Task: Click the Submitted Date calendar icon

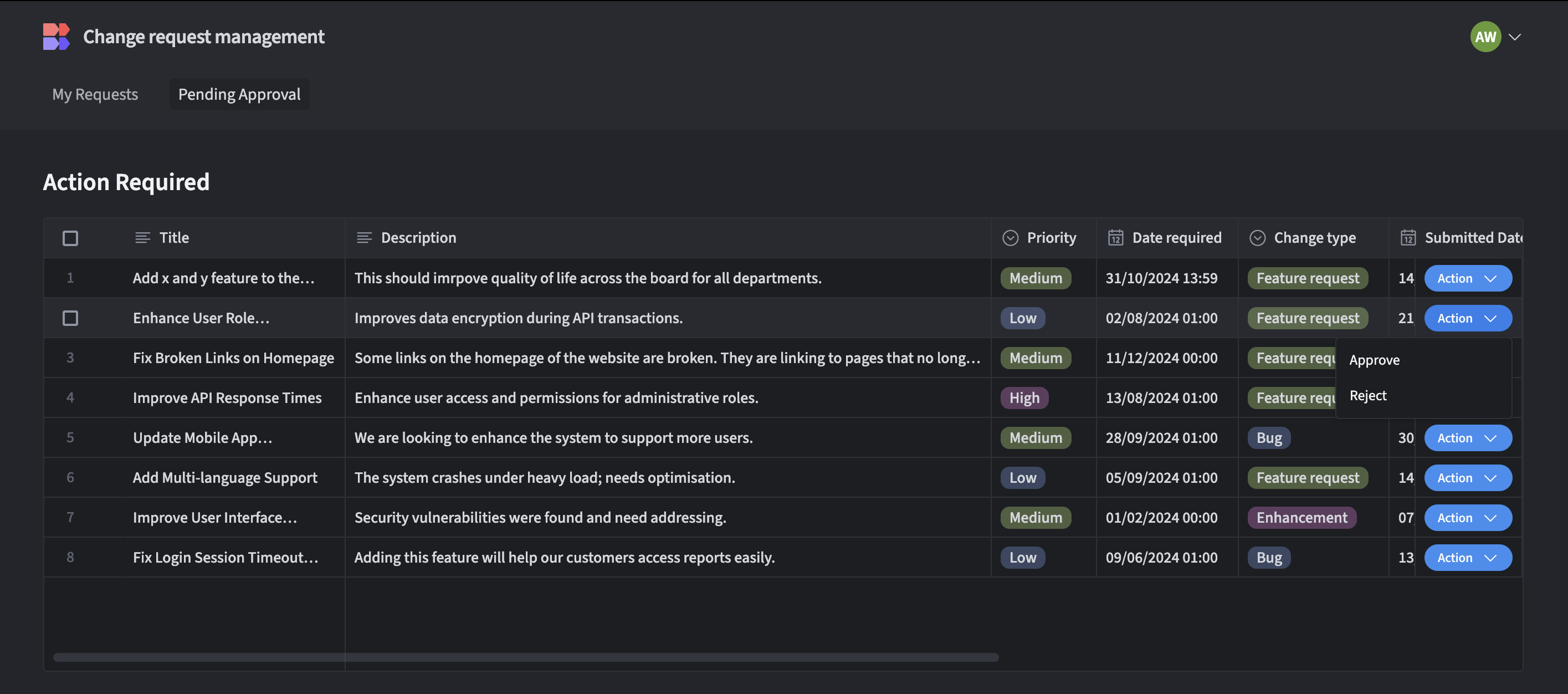Action: [x=1408, y=238]
